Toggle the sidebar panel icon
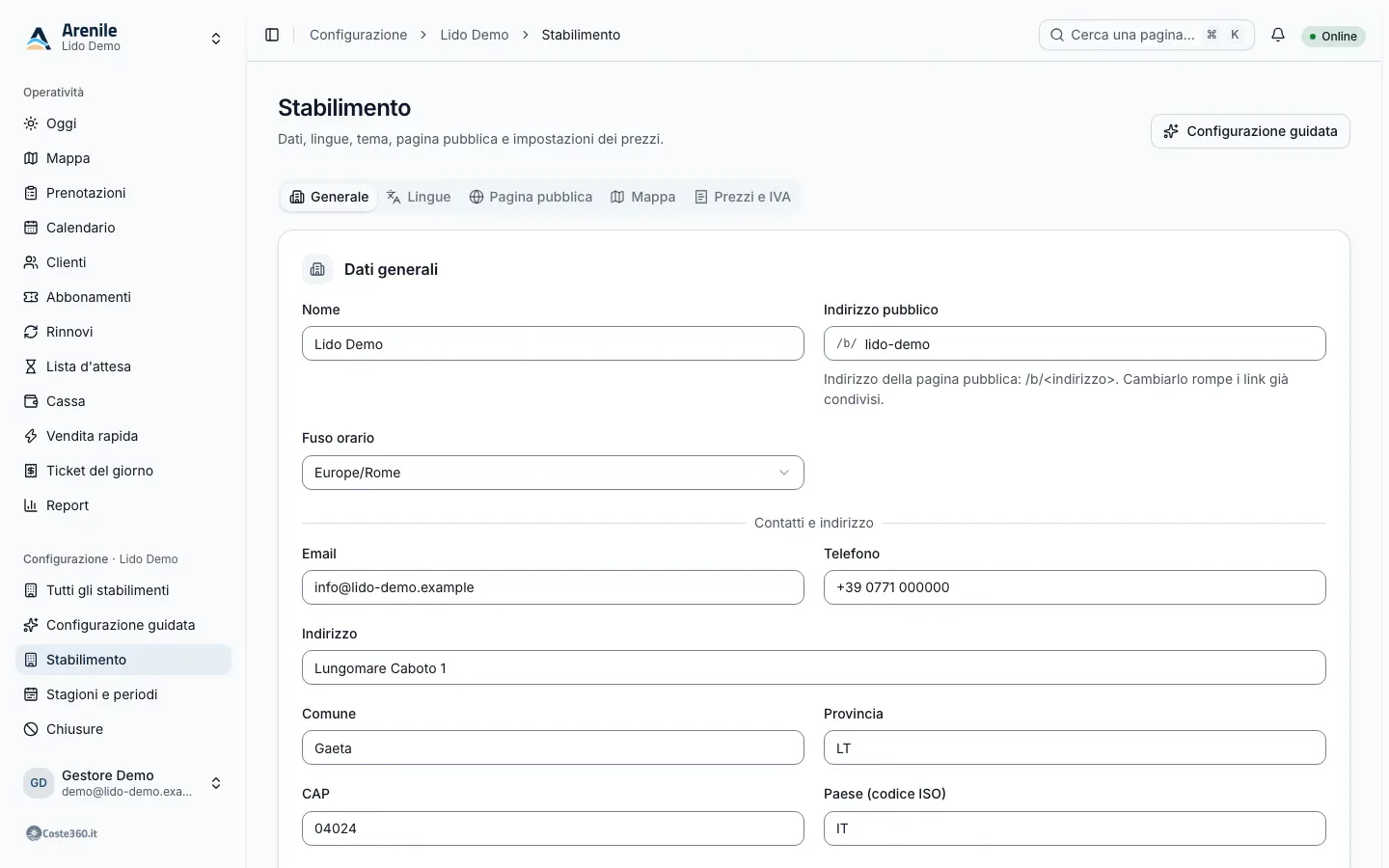The width and height of the screenshot is (1389, 868). coord(272,35)
